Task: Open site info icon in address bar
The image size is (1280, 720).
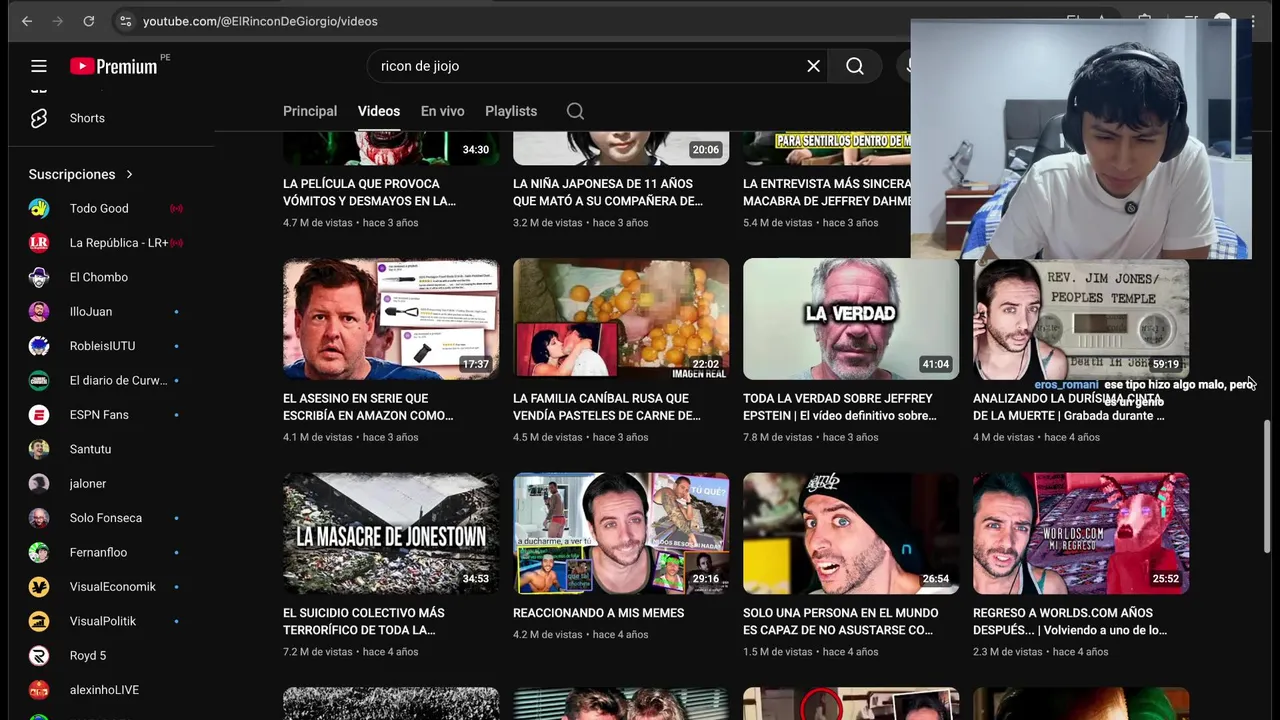Action: (x=124, y=21)
